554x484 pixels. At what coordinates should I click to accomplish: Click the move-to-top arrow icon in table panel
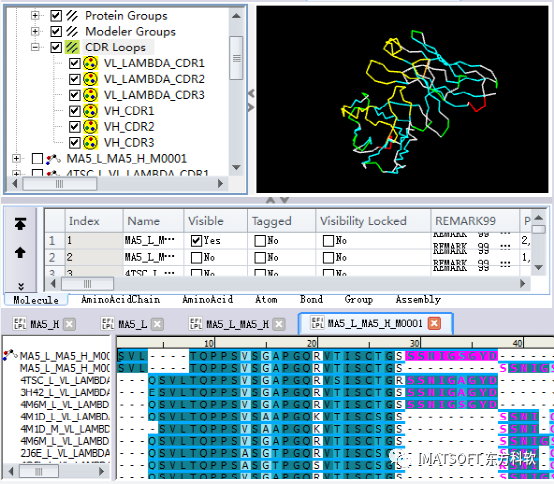[x=20, y=224]
